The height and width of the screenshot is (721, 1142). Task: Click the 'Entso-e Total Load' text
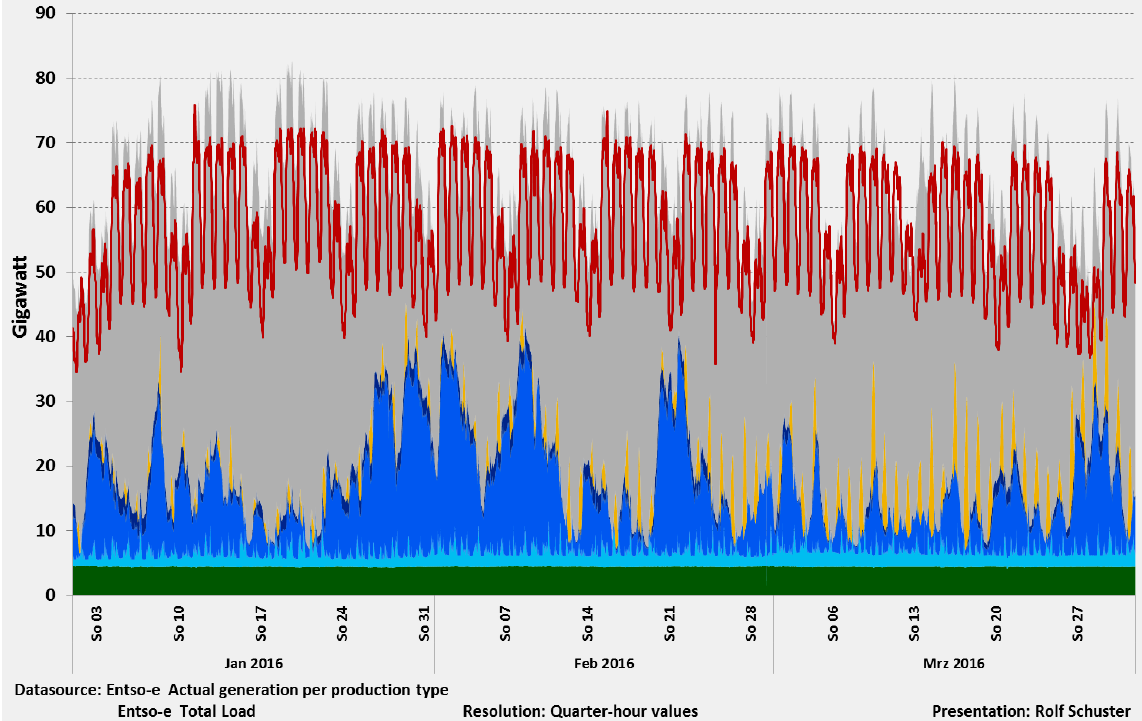point(186,712)
